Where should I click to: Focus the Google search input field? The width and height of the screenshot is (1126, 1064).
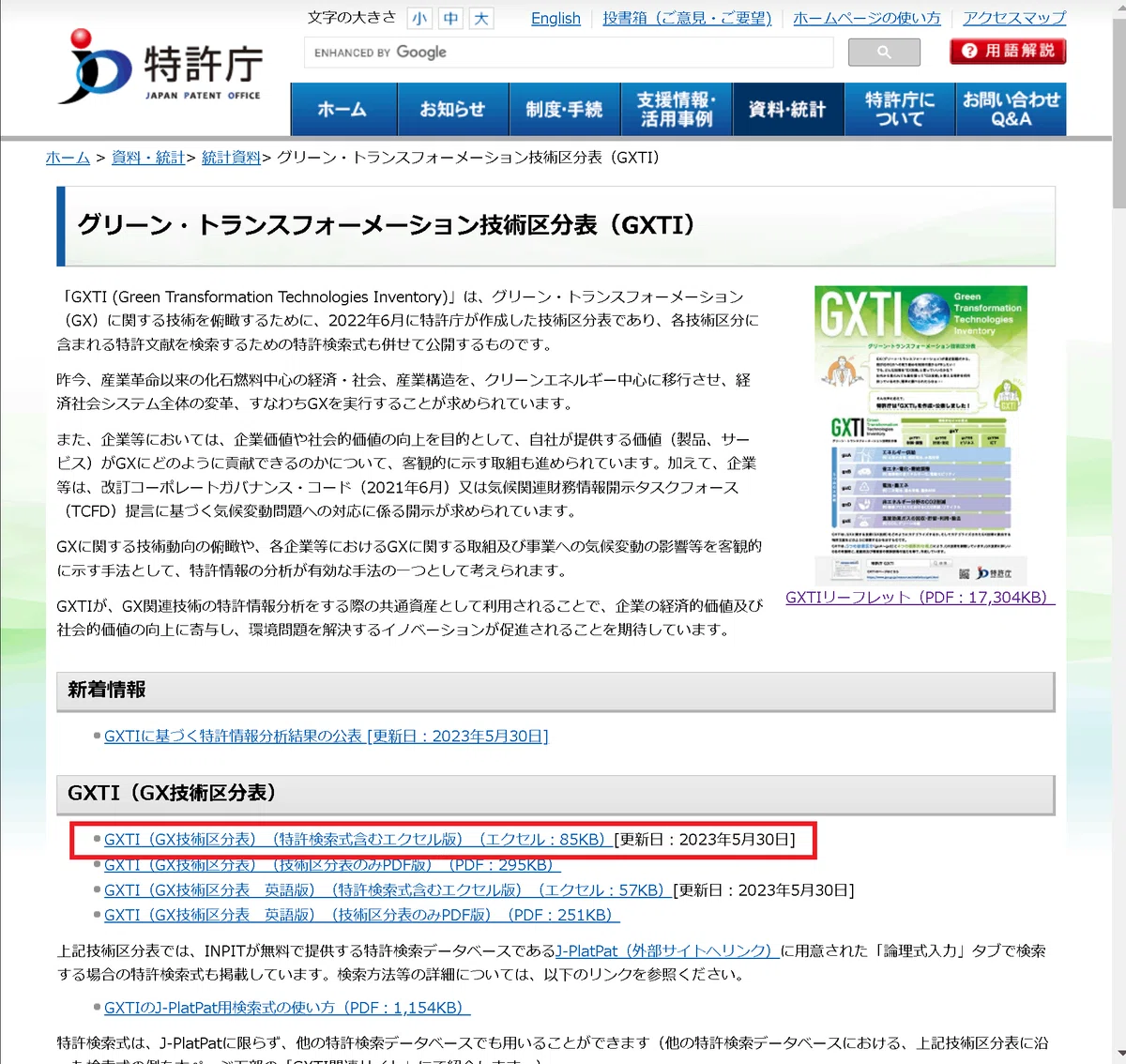coord(569,53)
